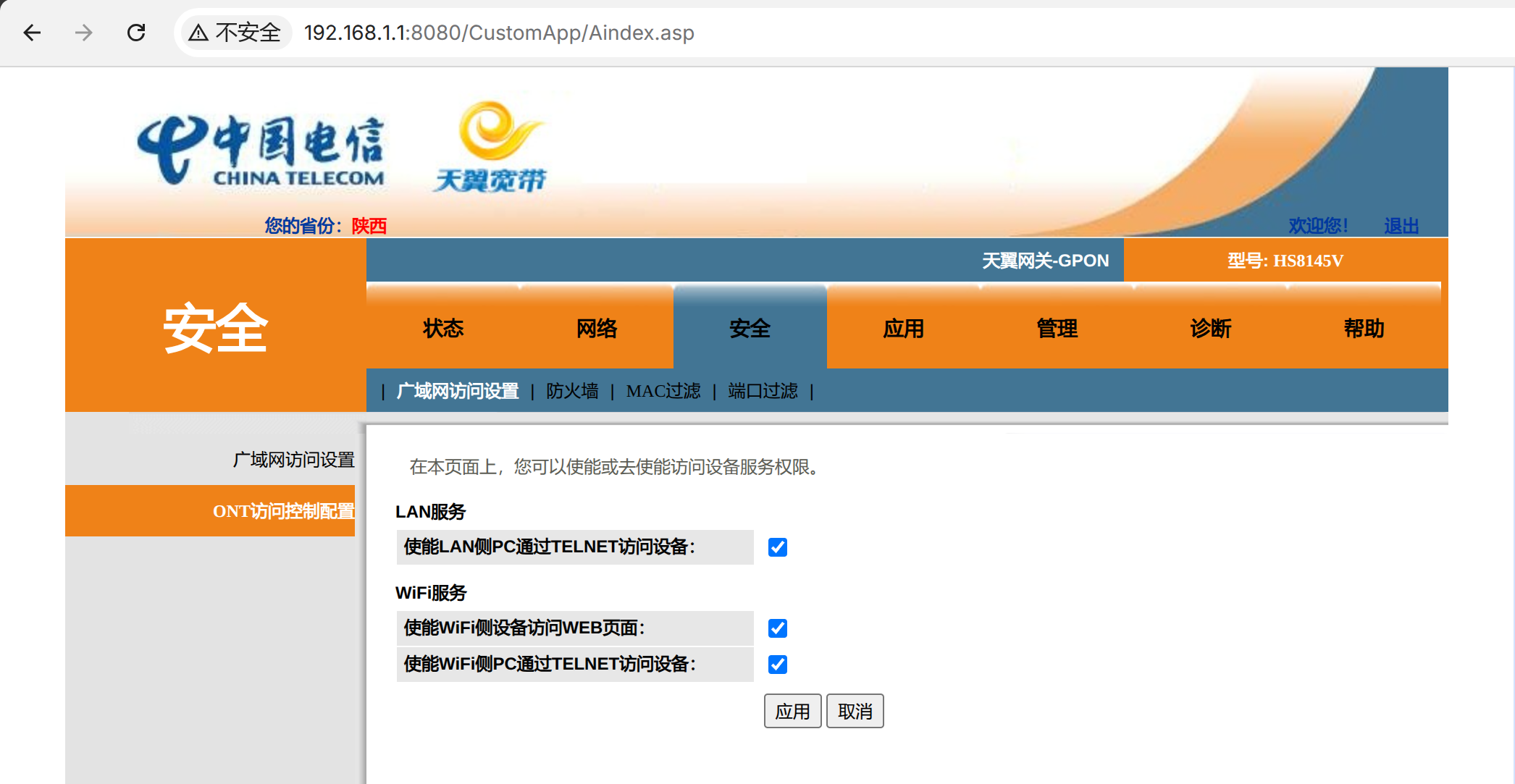Go to the 管理 tab
This screenshot has height=784, width=1515.
point(1057,329)
